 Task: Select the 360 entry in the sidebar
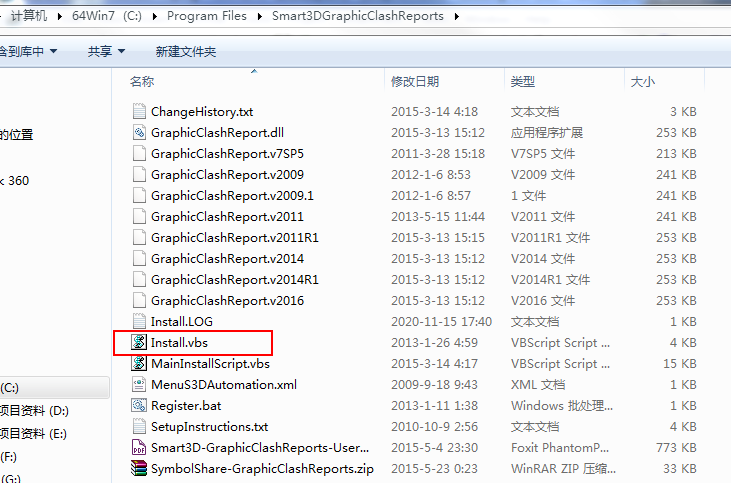(15, 181)
